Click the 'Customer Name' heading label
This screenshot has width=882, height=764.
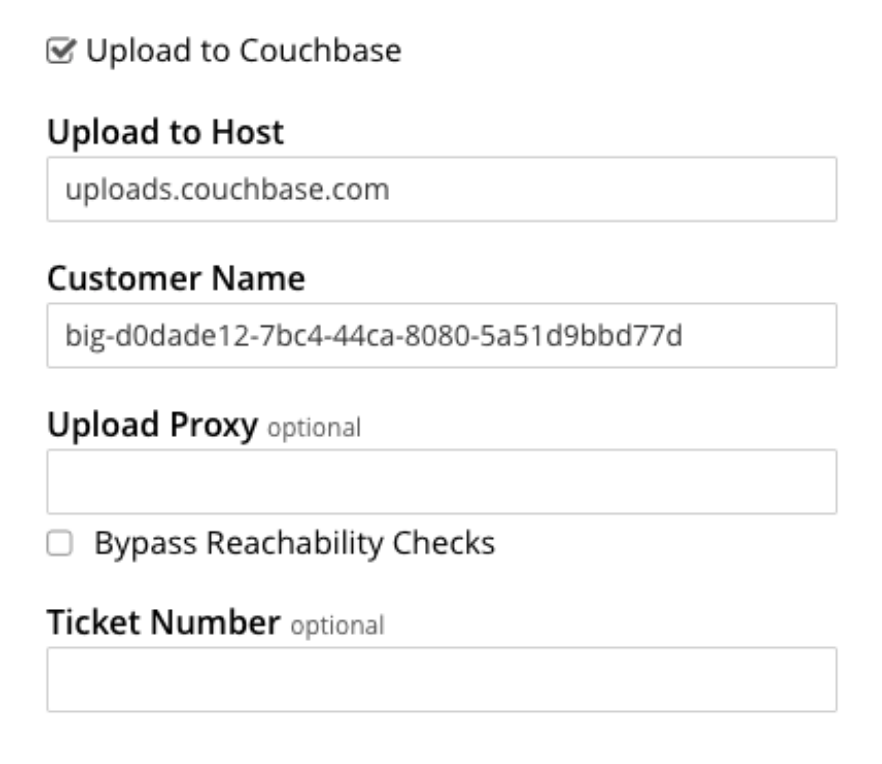point(176,279)
